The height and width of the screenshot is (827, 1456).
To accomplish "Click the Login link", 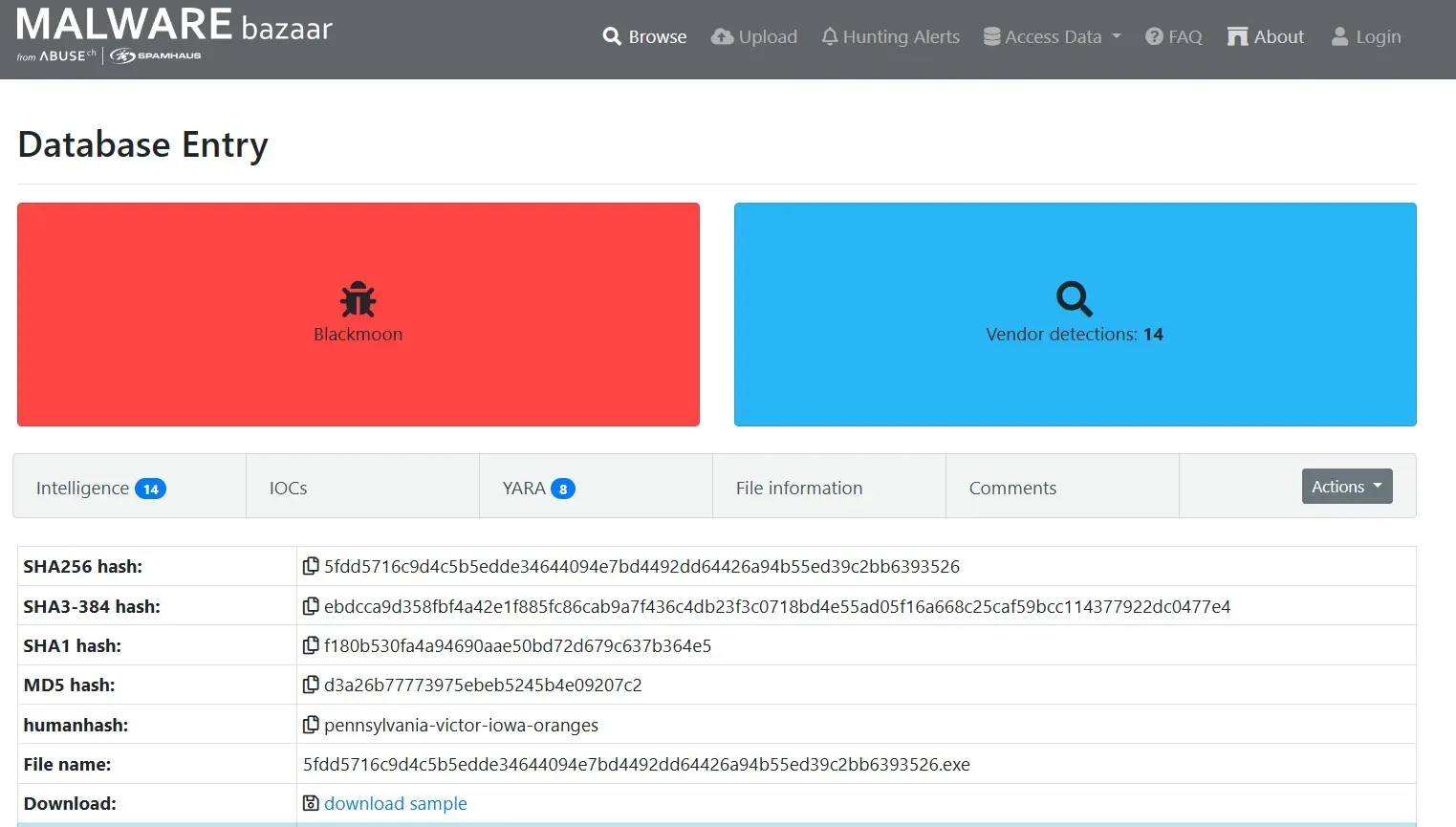I will pyautogui.click(x=1366, y=36).
